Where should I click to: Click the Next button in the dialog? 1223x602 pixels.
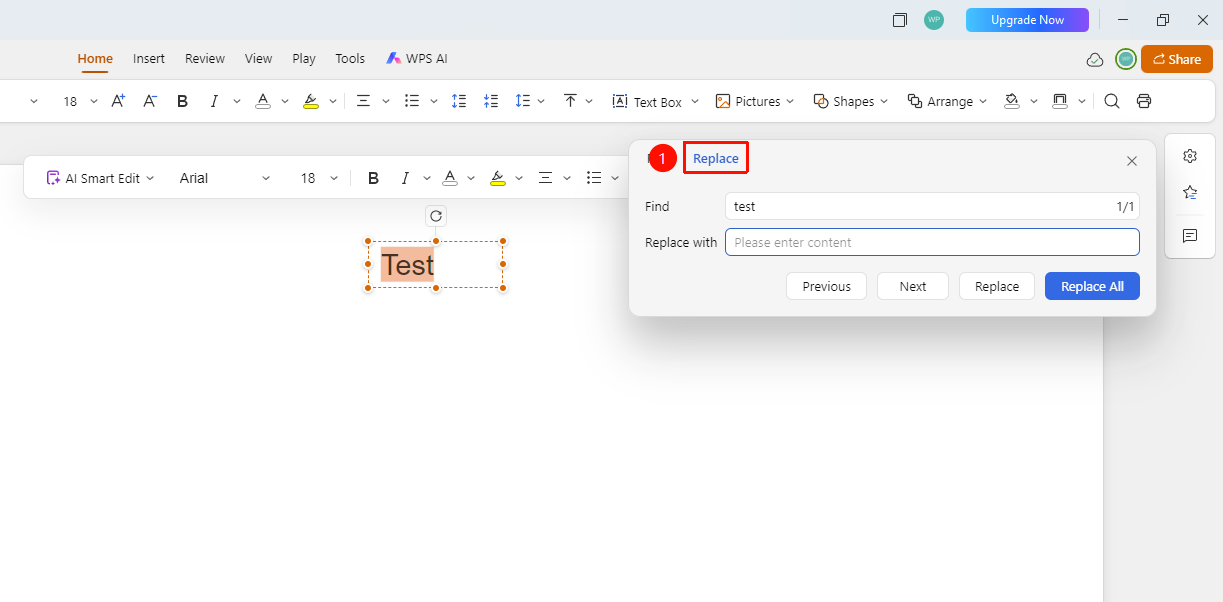[913, 286]
